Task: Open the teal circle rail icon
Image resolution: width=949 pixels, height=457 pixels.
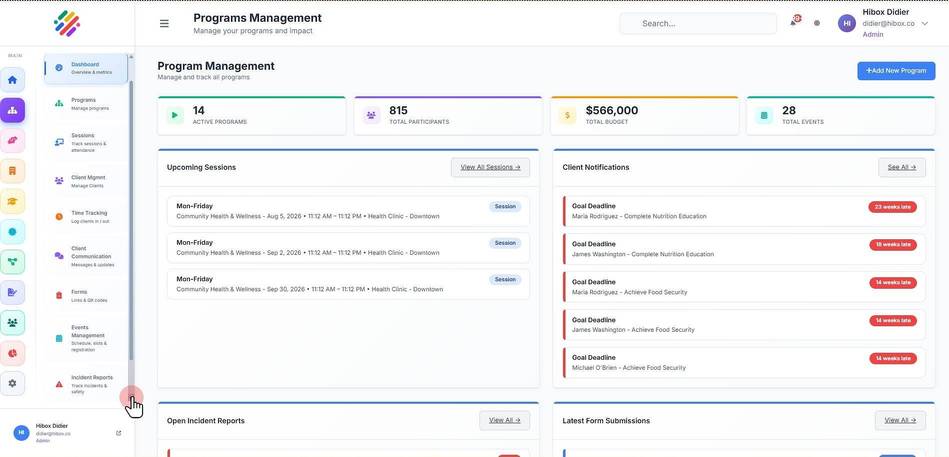Action: coord(13,232)
